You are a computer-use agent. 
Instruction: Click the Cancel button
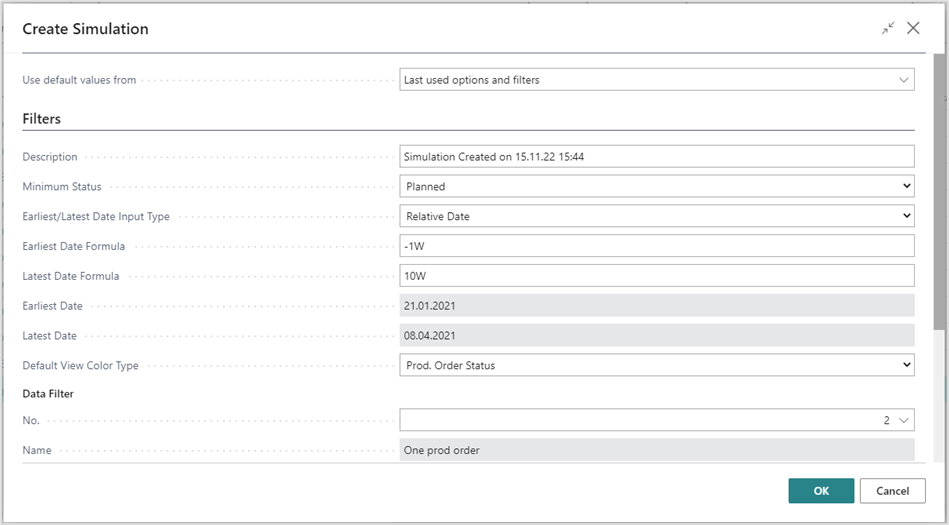point(892,490)
